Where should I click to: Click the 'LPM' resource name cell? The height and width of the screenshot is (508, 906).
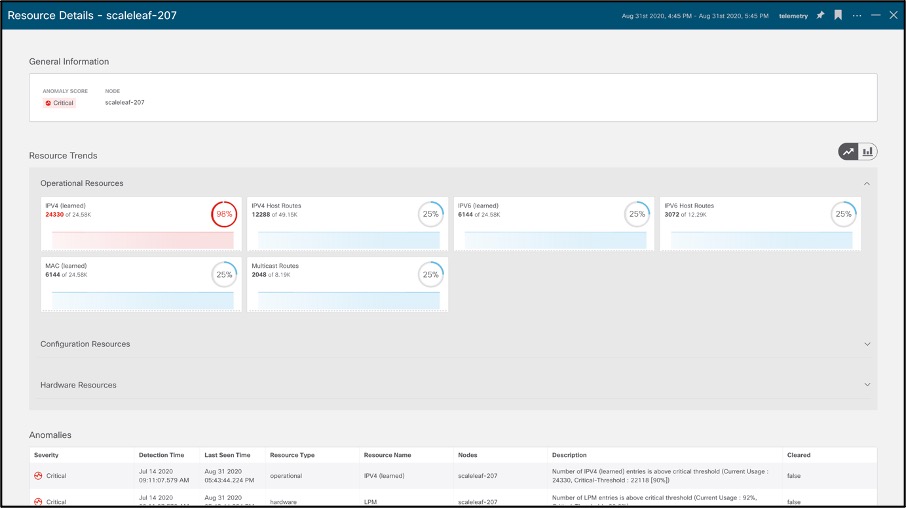[370, 502]
